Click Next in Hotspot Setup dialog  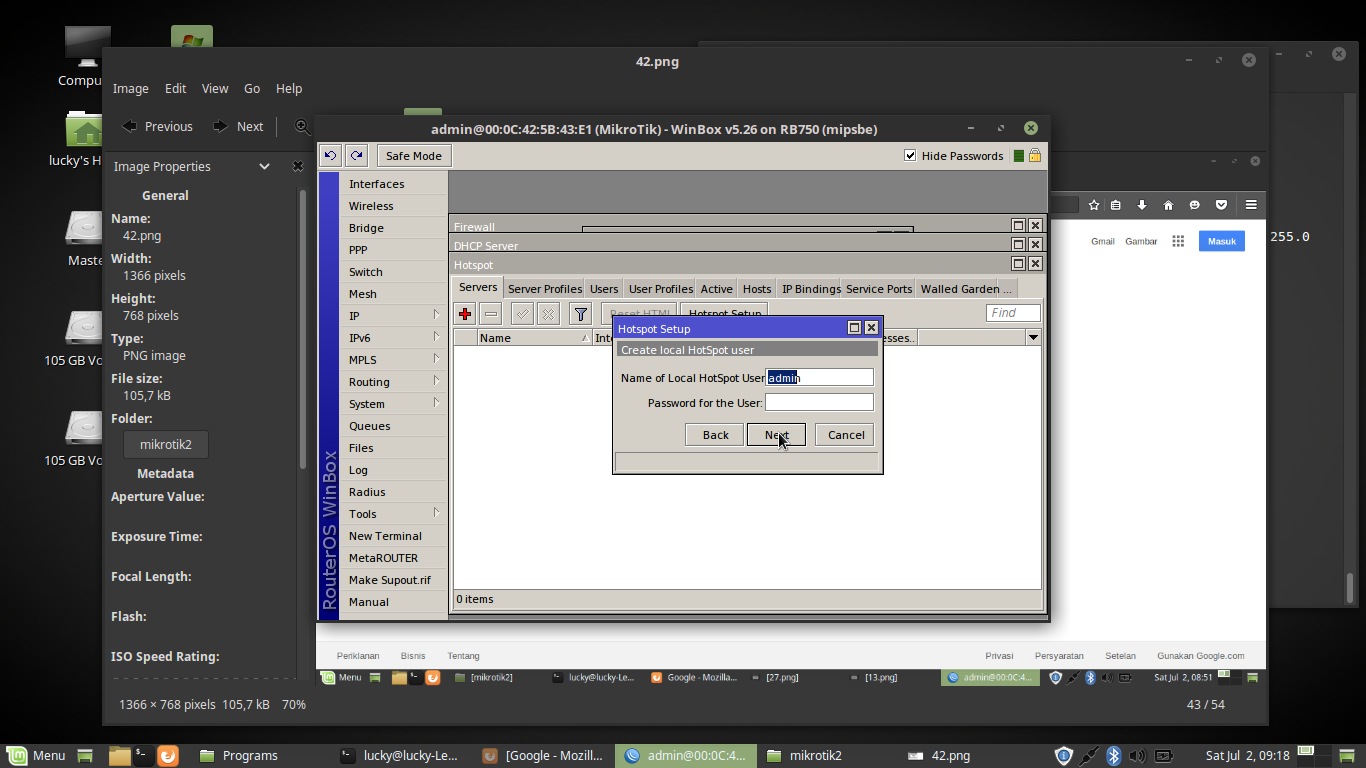pos(776,434)
